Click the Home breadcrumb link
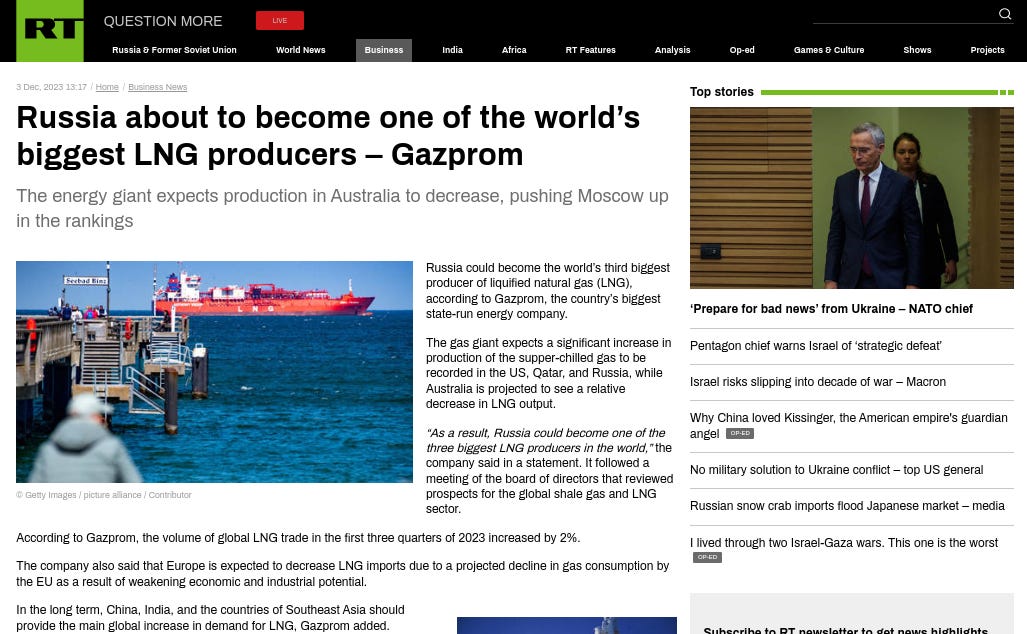The width and height of the screenshot is (1027, 634). (x=107, y=87)
